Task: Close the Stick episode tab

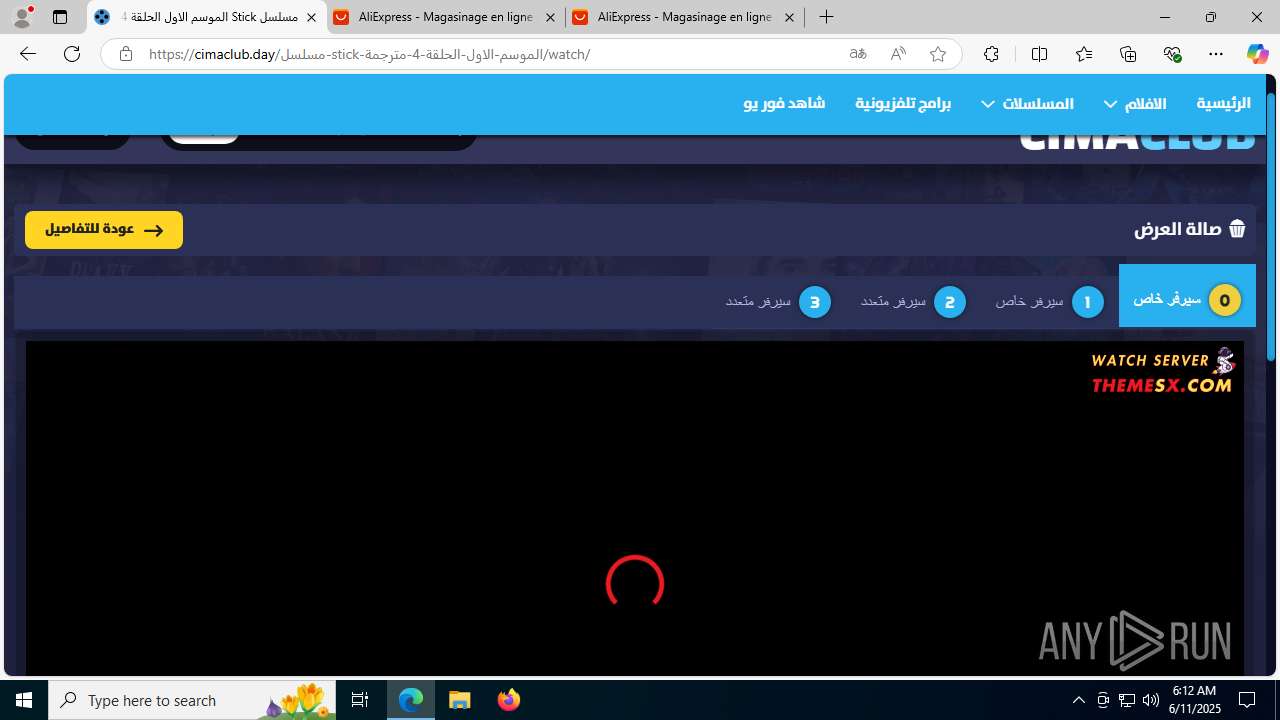Action: pos(311,17)
